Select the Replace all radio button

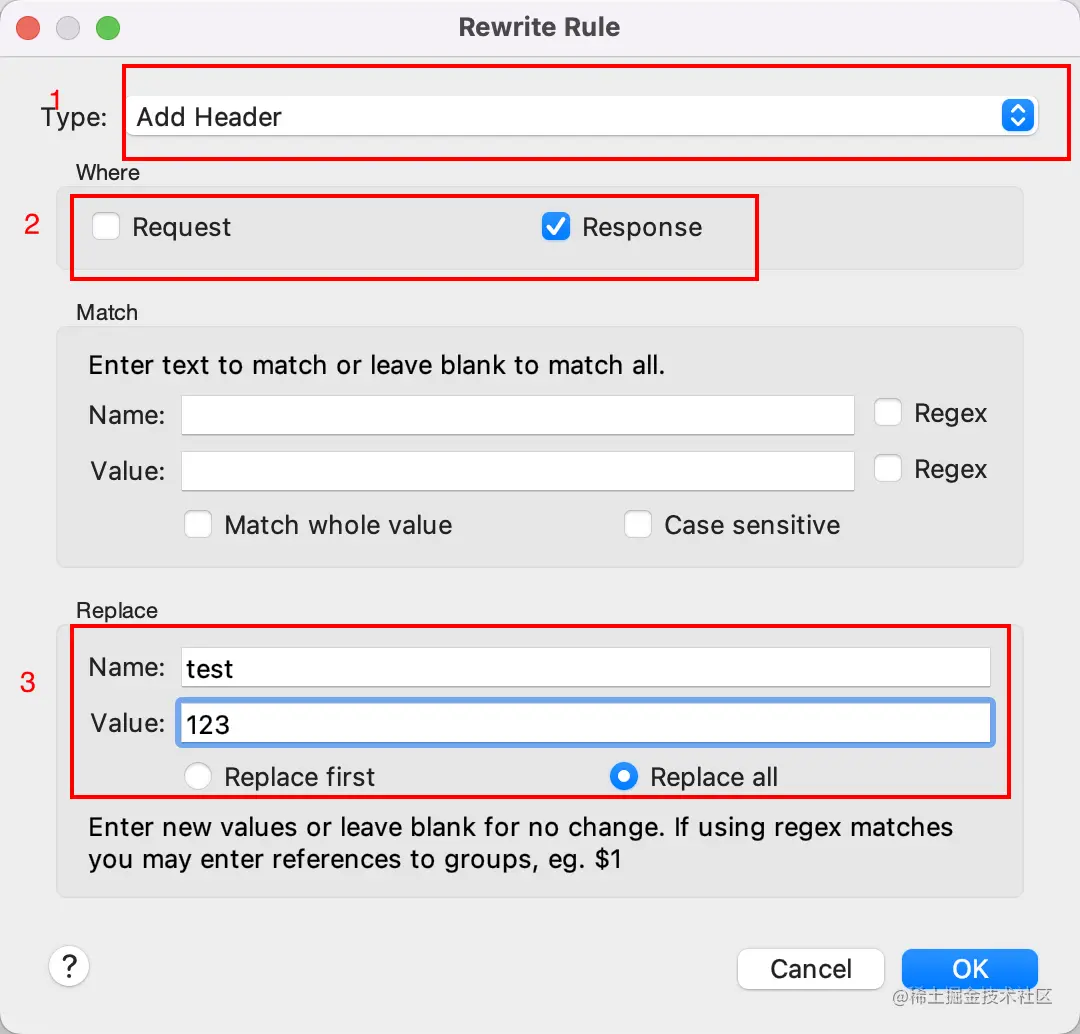[624, 777]
